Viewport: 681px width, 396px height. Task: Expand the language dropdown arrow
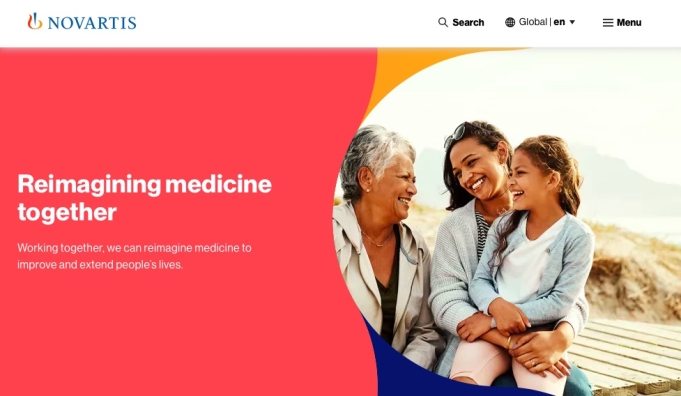pos(572,22)
